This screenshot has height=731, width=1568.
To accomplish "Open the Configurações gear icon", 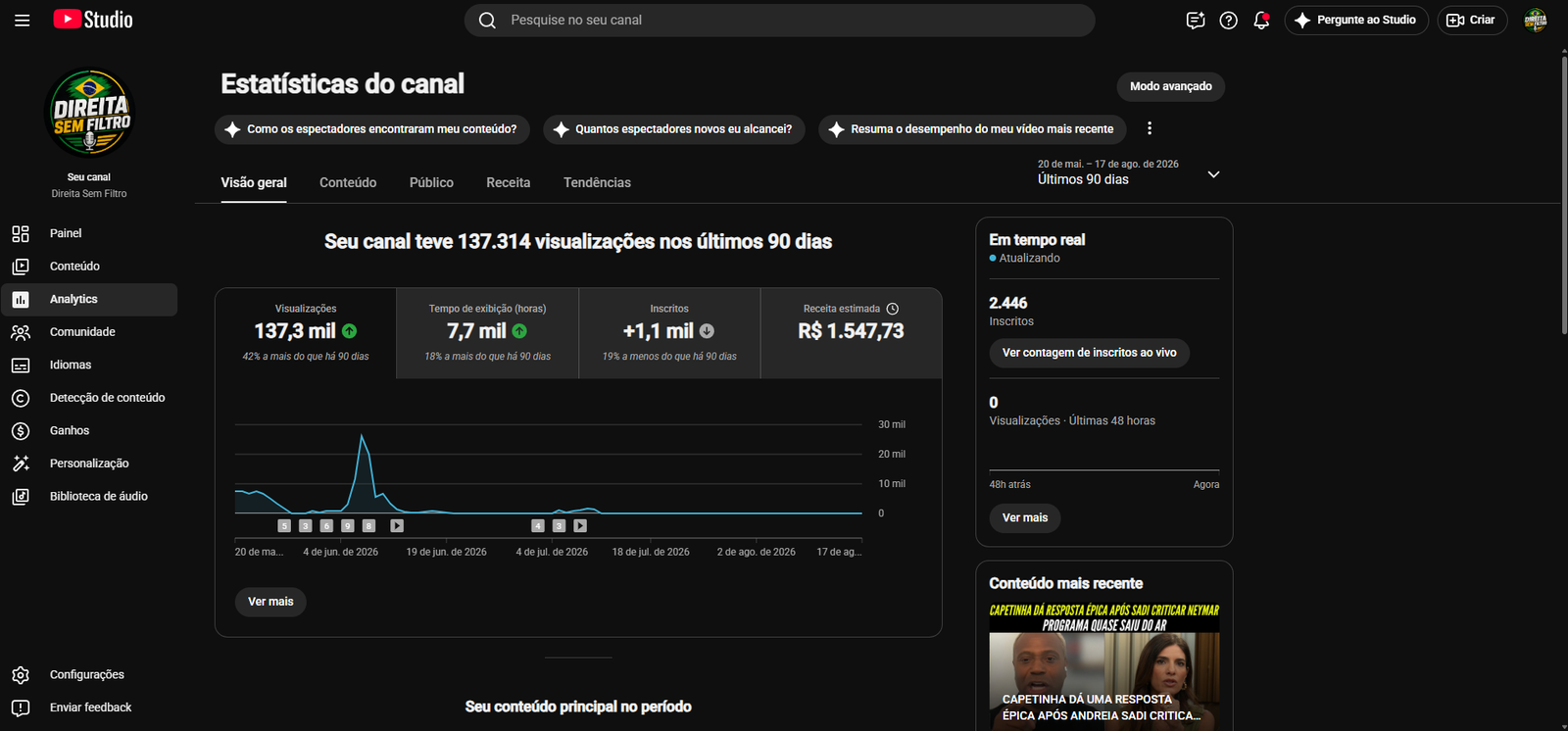I will (21, 674).
